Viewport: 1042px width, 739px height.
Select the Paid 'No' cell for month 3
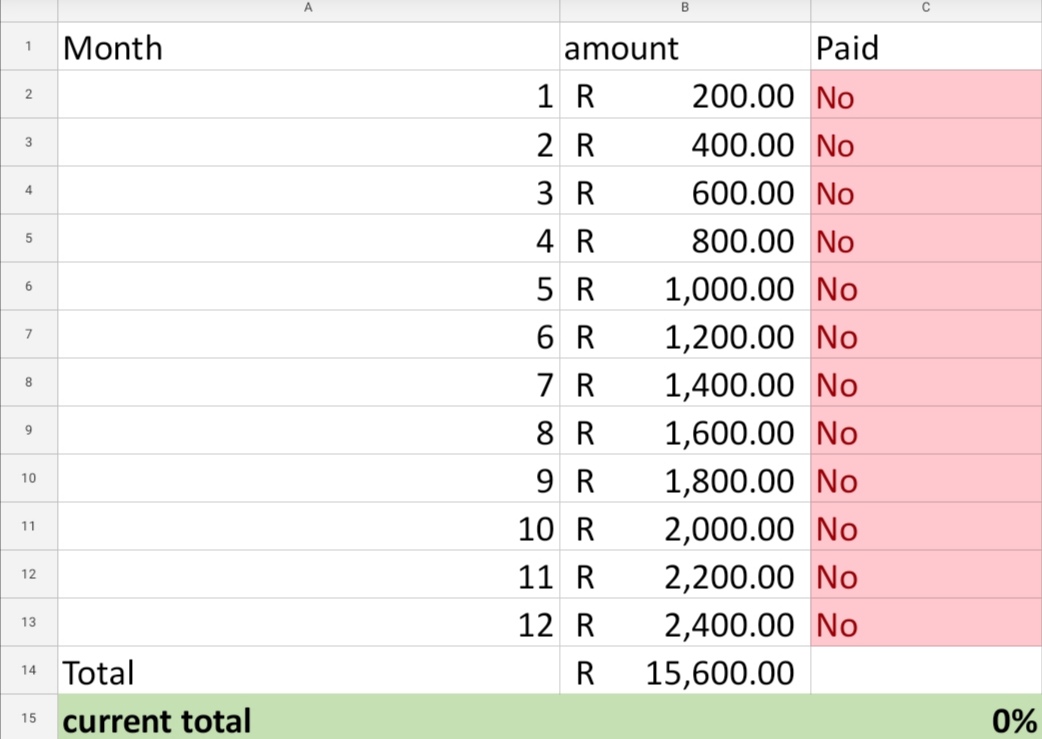pyautogui.click(x=926, y=190)
